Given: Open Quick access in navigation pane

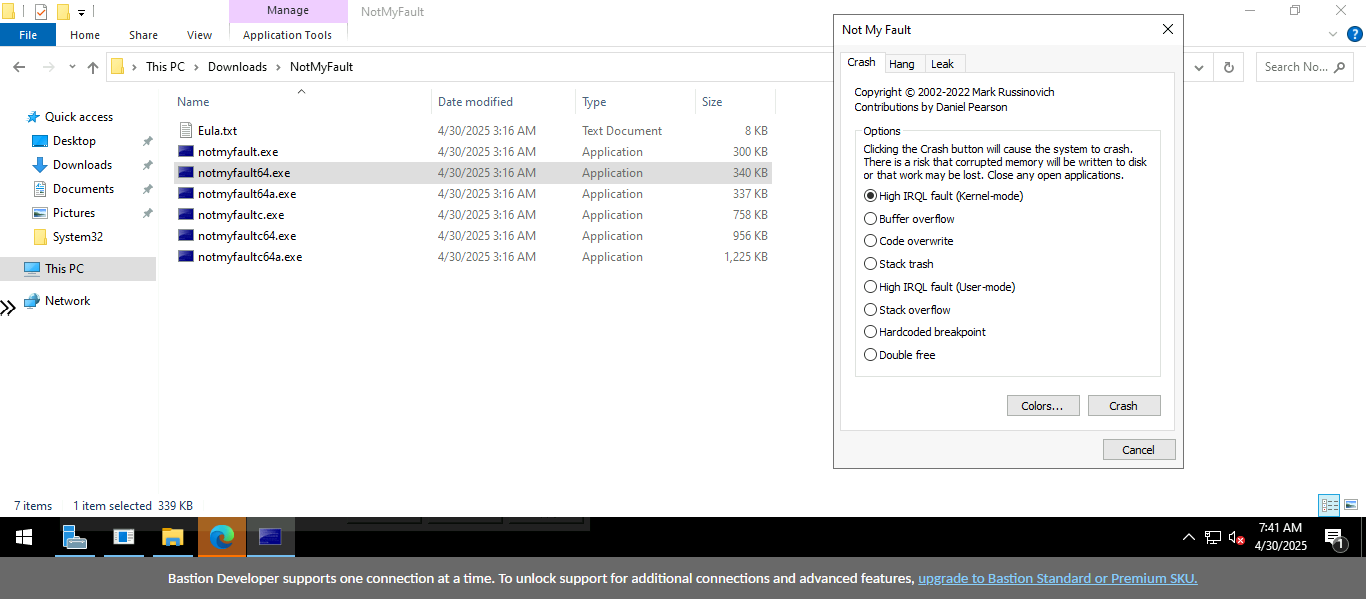Looking at the screenshot, I should pos(78,117).
